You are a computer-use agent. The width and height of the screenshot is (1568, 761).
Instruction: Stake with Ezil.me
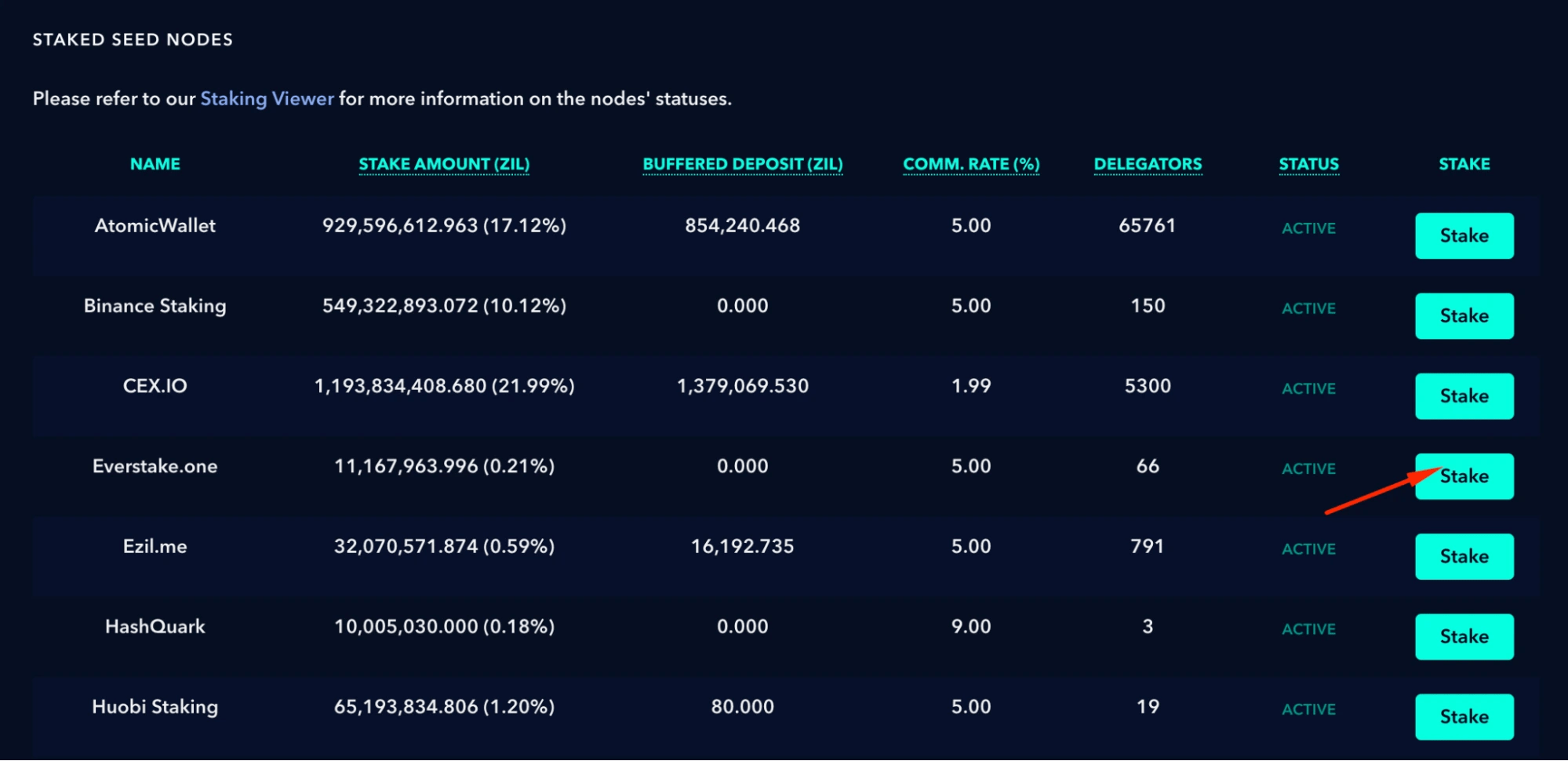coord(1464,556)
